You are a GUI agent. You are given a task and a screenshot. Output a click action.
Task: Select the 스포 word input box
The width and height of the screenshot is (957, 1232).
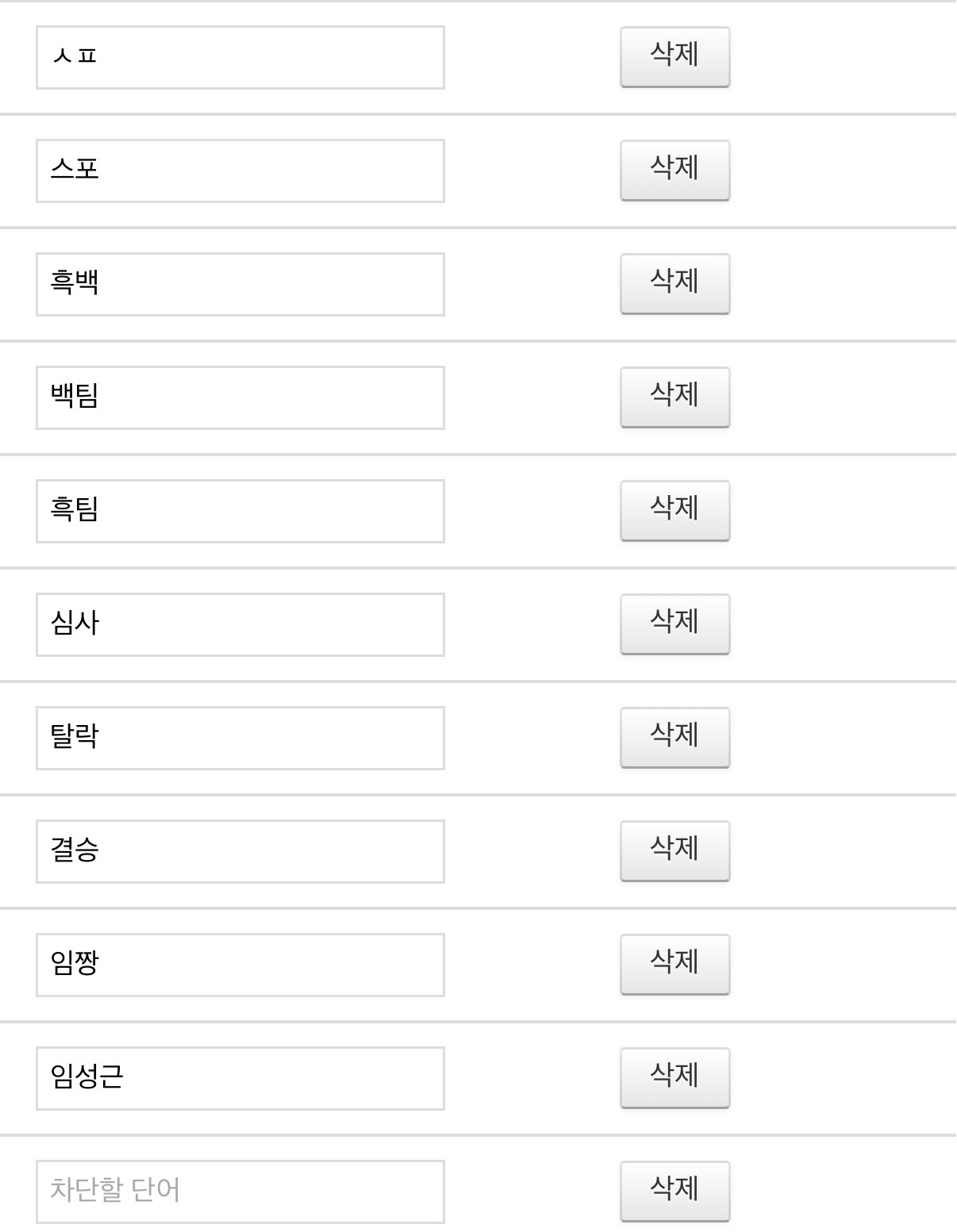point(240,171)
